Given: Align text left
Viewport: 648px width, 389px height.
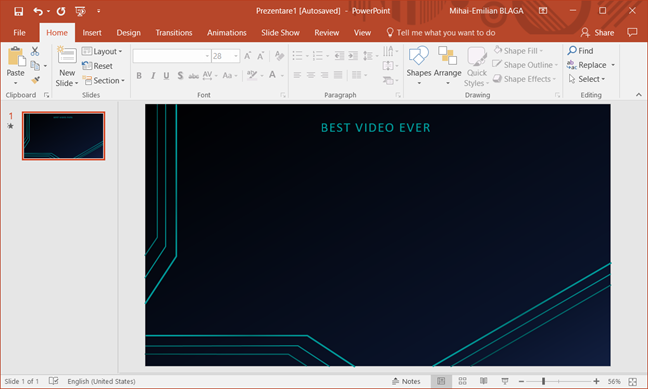Looking at the screenshot, I should pos(297,75).
